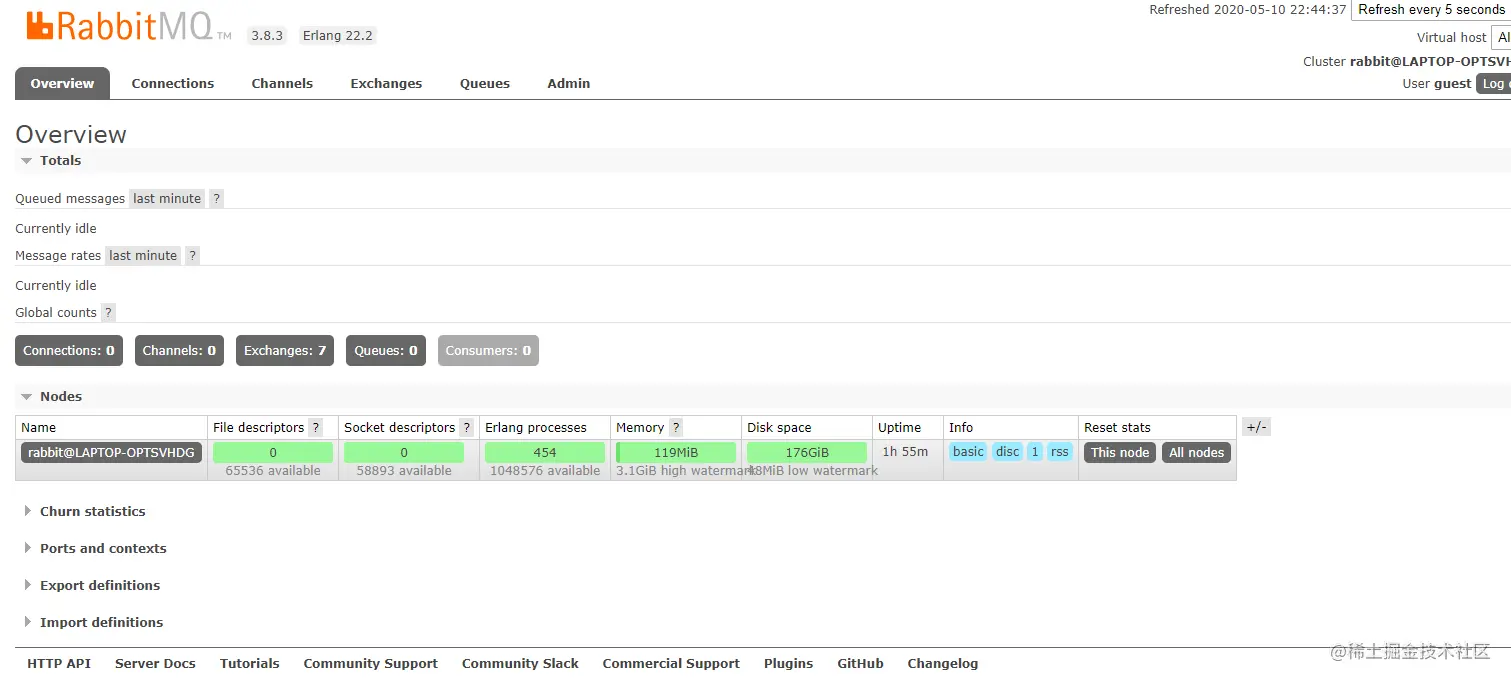
Task: Click the 1048576 available text
Action: click(x=545, y=470)
